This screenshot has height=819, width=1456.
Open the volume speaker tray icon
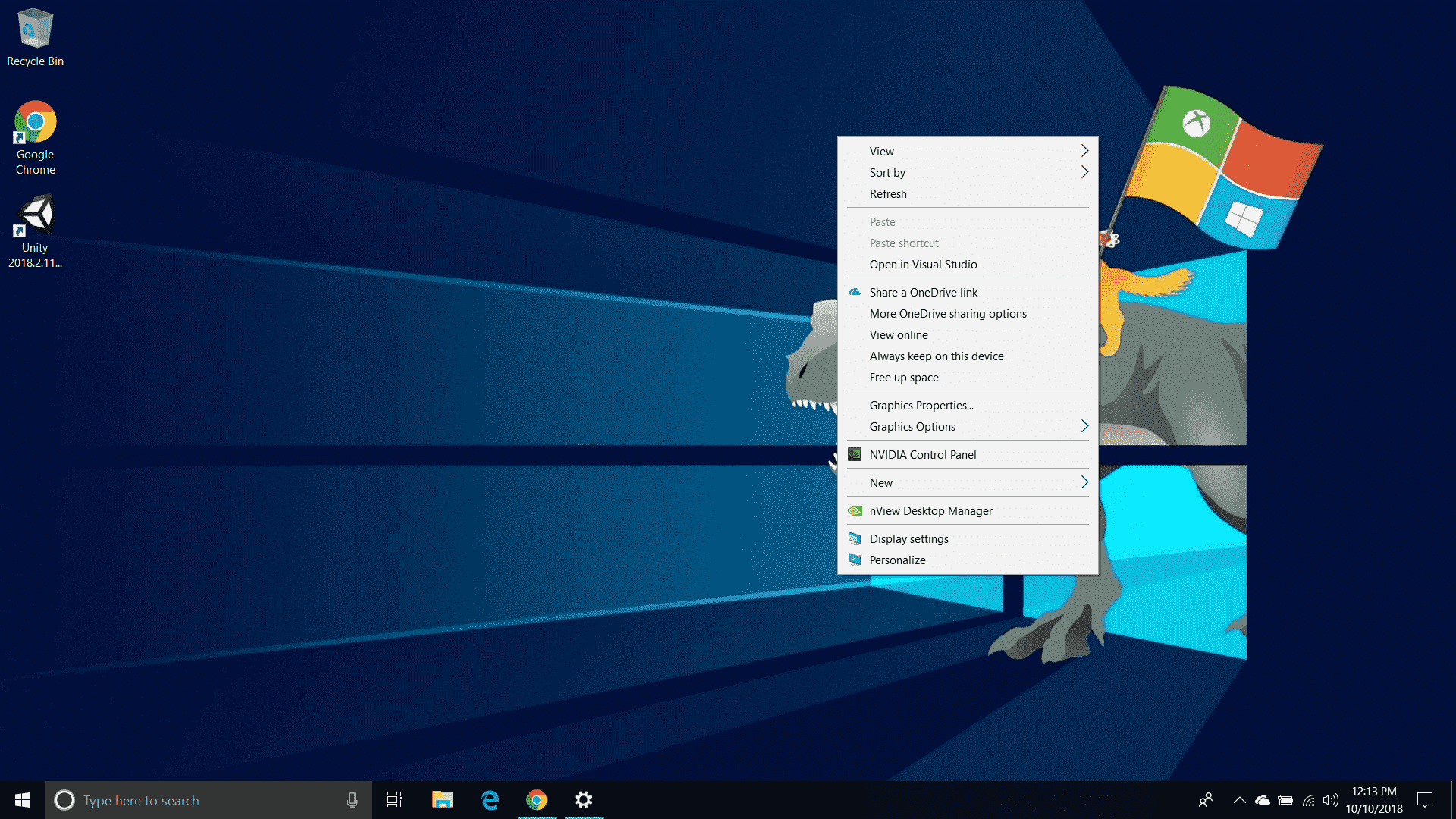(x=1330, y=800)
